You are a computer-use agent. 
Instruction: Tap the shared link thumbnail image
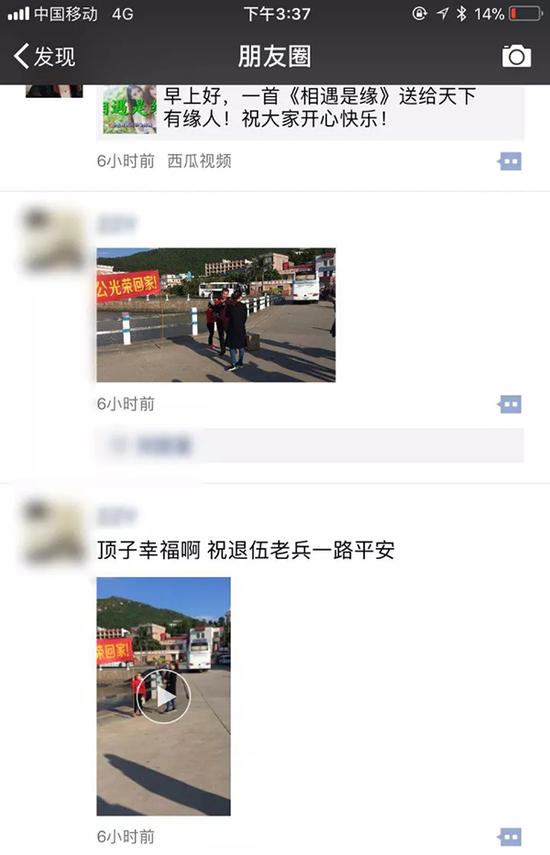point(130,109)
